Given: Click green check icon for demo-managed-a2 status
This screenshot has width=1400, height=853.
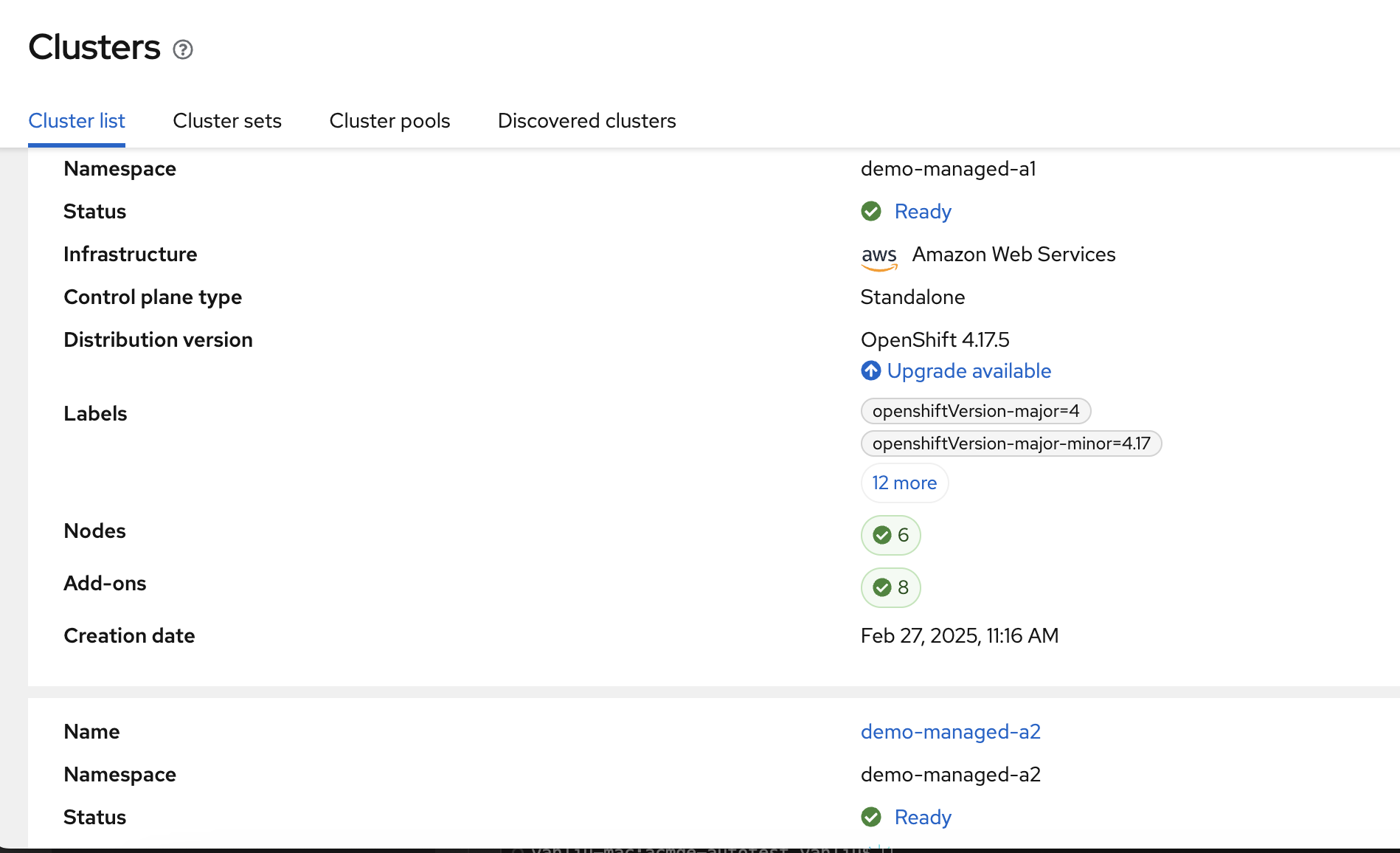Looking at the screenshot, I should coord(871,818).
